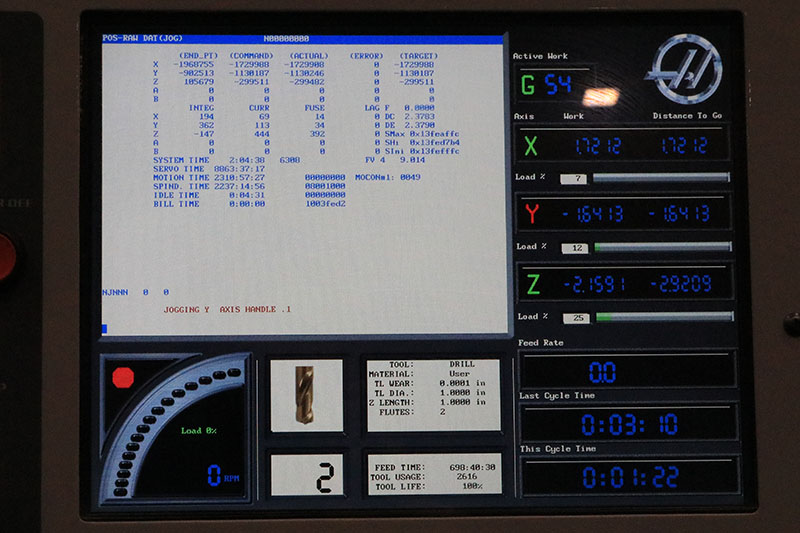Click the TL WEAR 0.0001 in line
The width and height of the screenshot is (800, 533).
(430, 383)
